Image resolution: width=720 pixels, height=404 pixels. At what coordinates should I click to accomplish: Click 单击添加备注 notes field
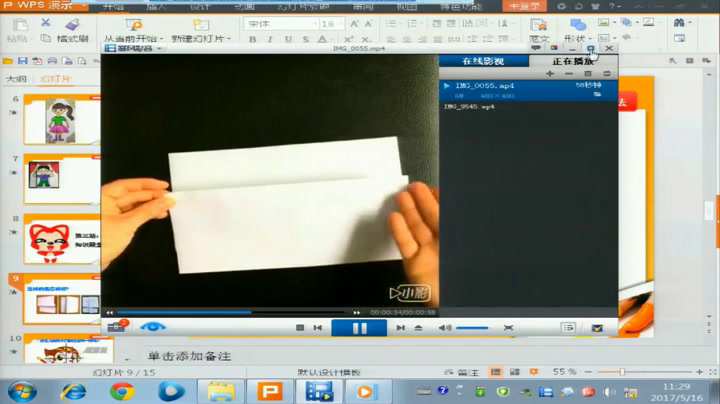pyautogui.click(x=192, y=355)
